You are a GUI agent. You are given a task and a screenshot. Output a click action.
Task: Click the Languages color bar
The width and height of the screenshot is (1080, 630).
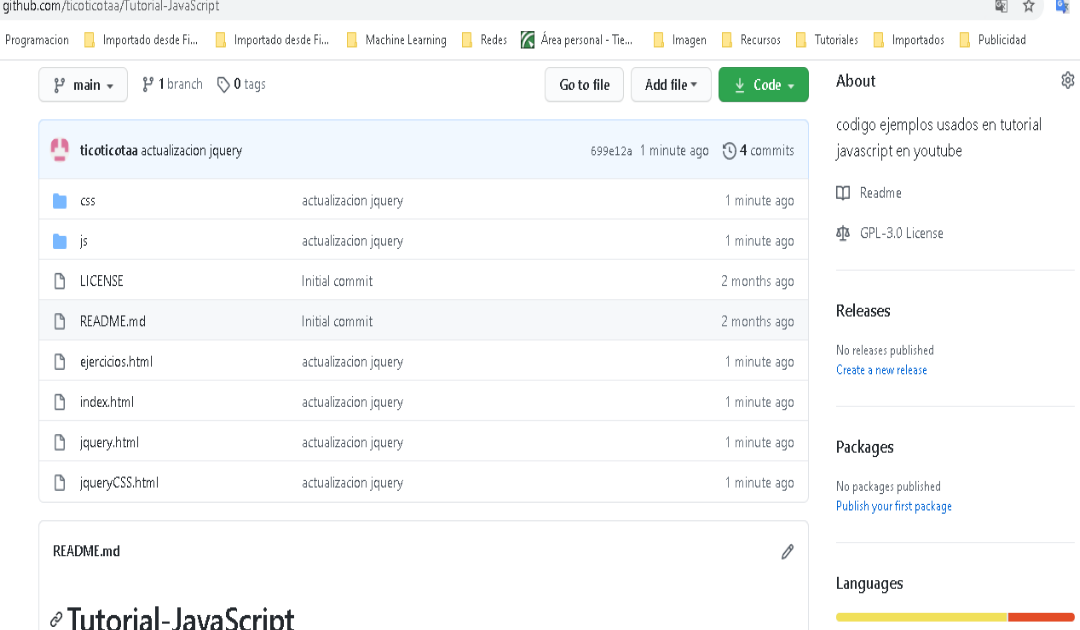click(x=954, y=617)
